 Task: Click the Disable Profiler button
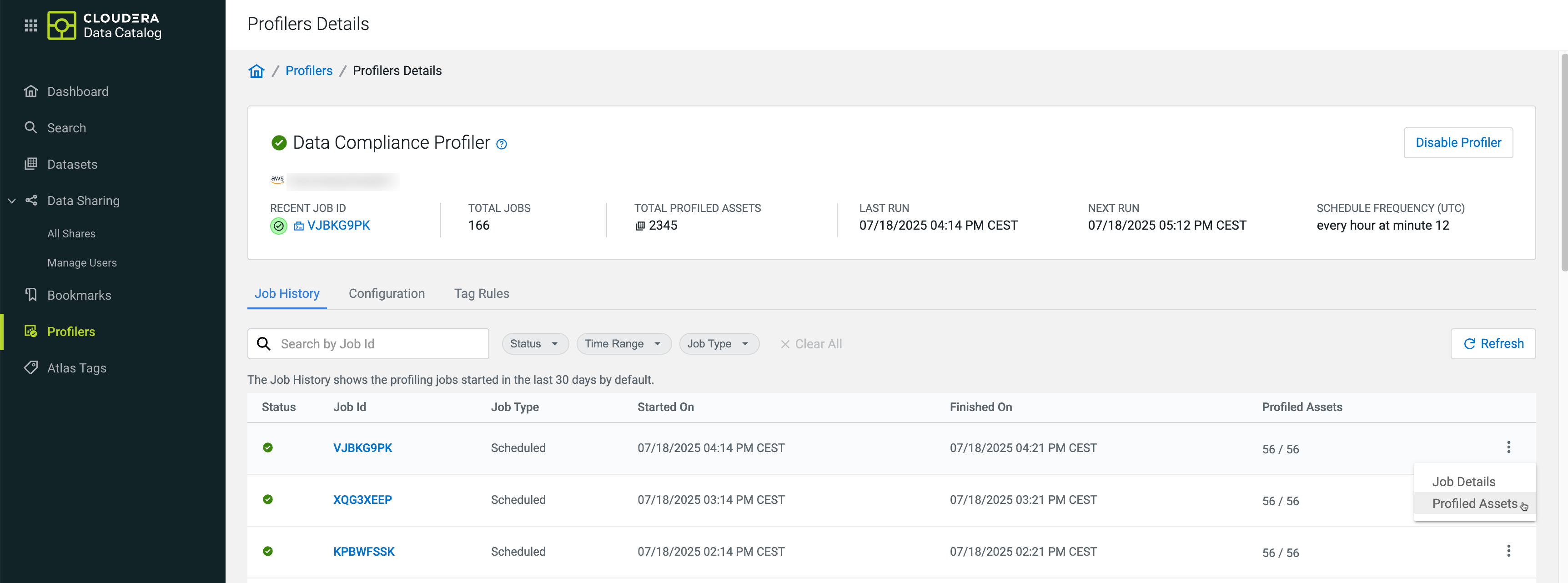tap(1457, 142)
